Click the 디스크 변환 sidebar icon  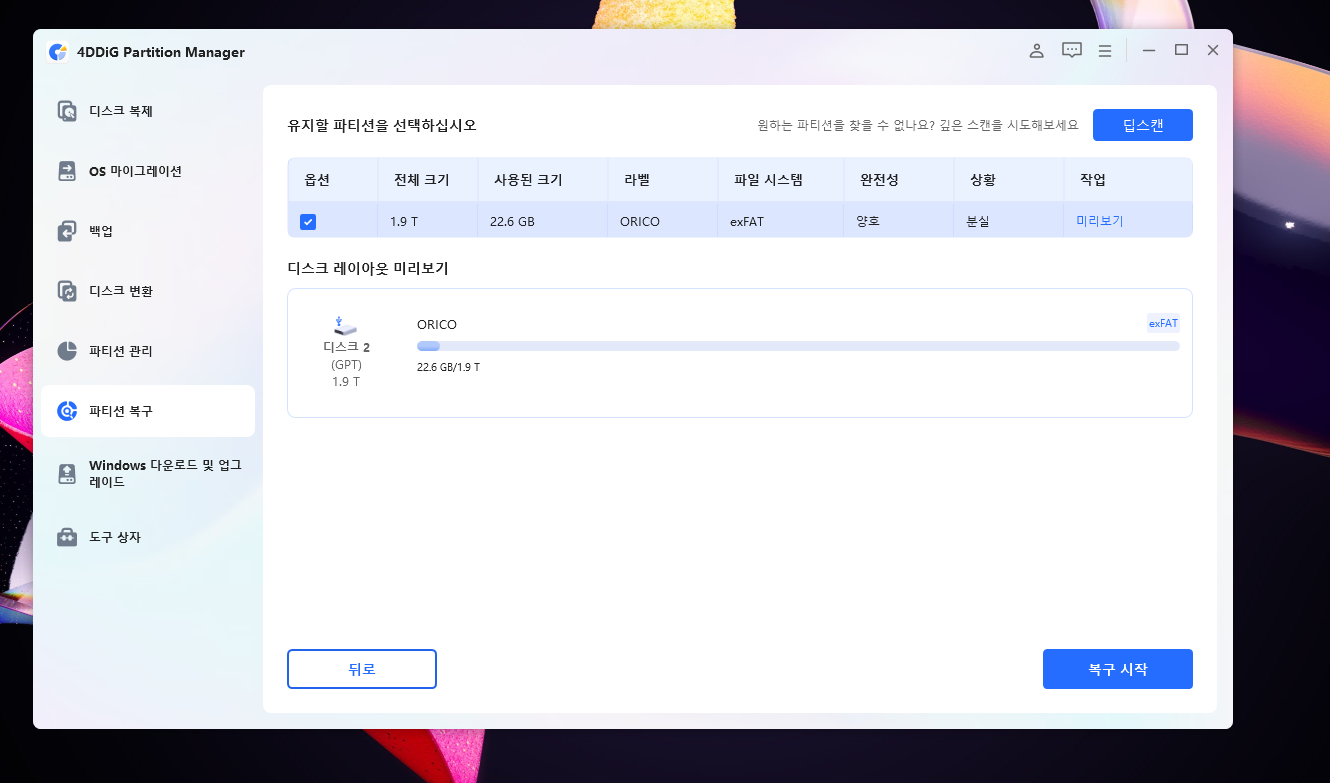coord(67,291)
